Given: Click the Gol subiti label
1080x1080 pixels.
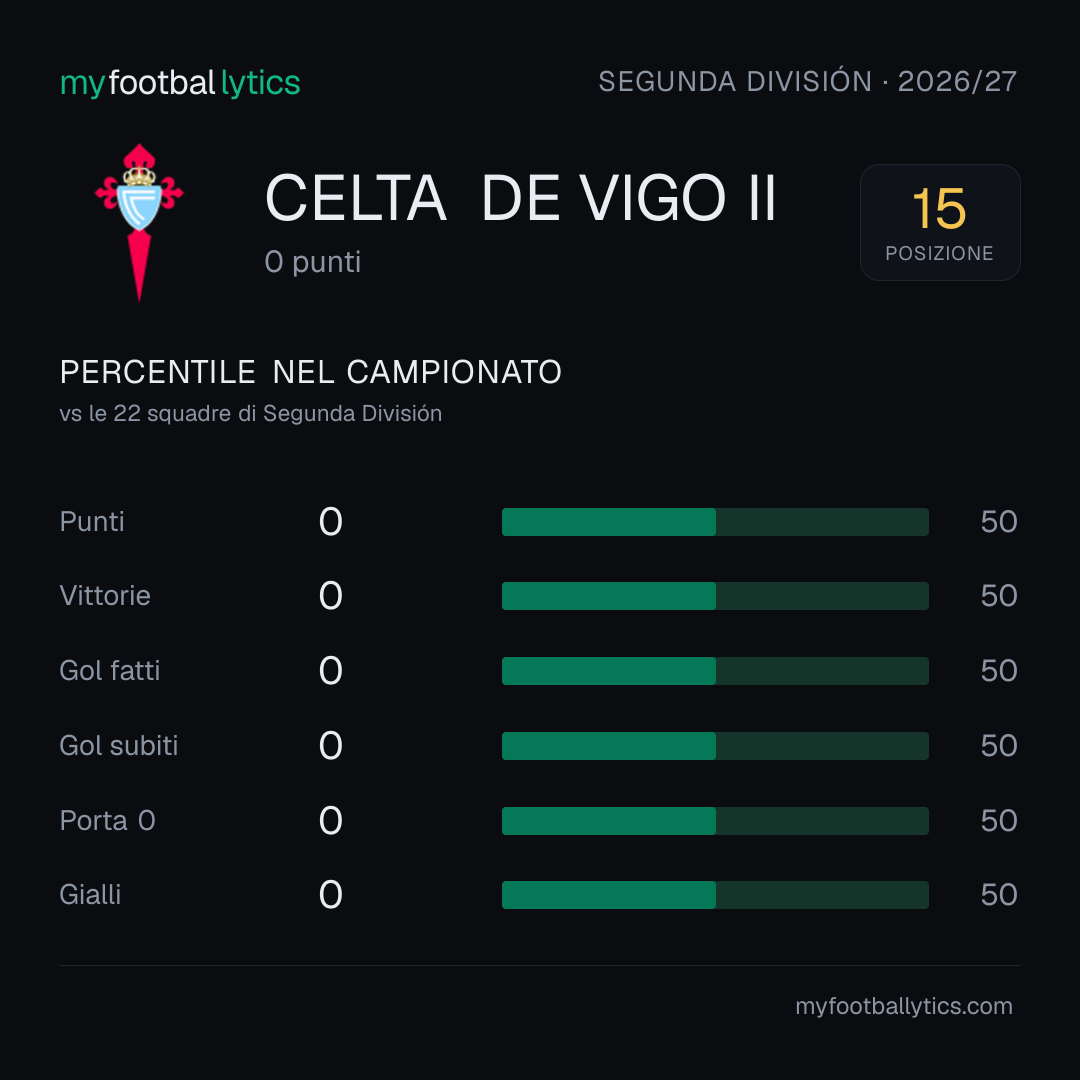Looking at the screenshot, I should click(x=119, y=746).
